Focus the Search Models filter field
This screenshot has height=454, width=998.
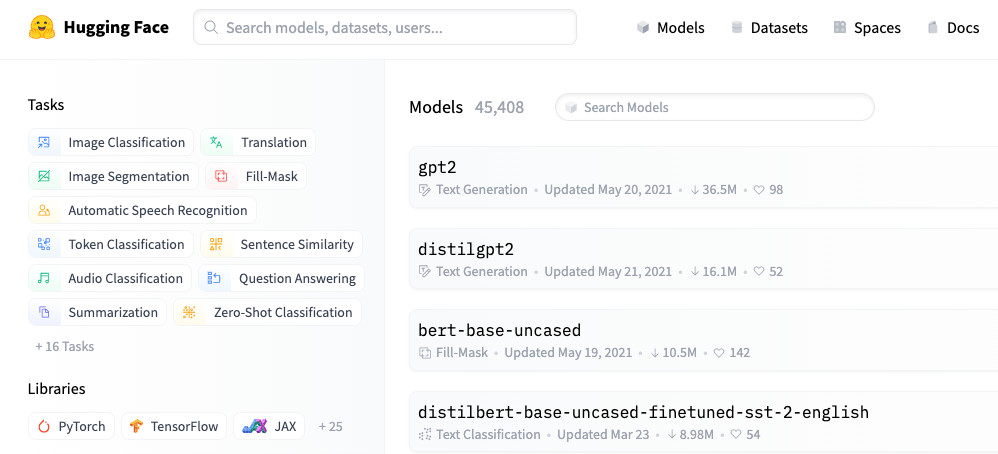click(715, 107)
